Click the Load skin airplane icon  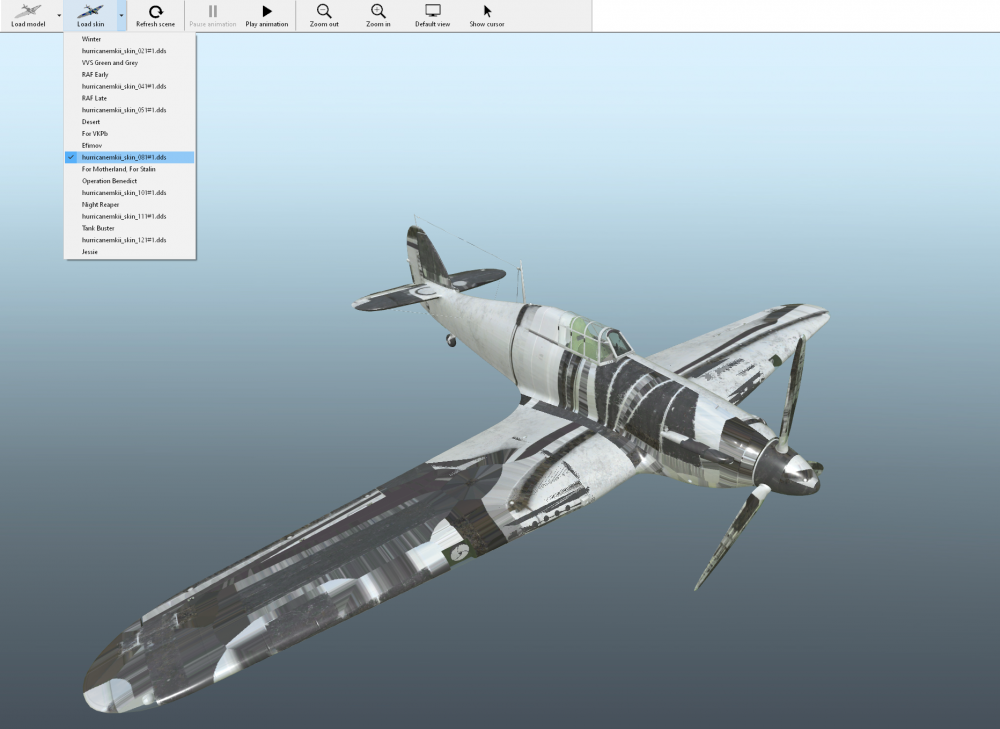pyautogui.click(x=90, y=11)
